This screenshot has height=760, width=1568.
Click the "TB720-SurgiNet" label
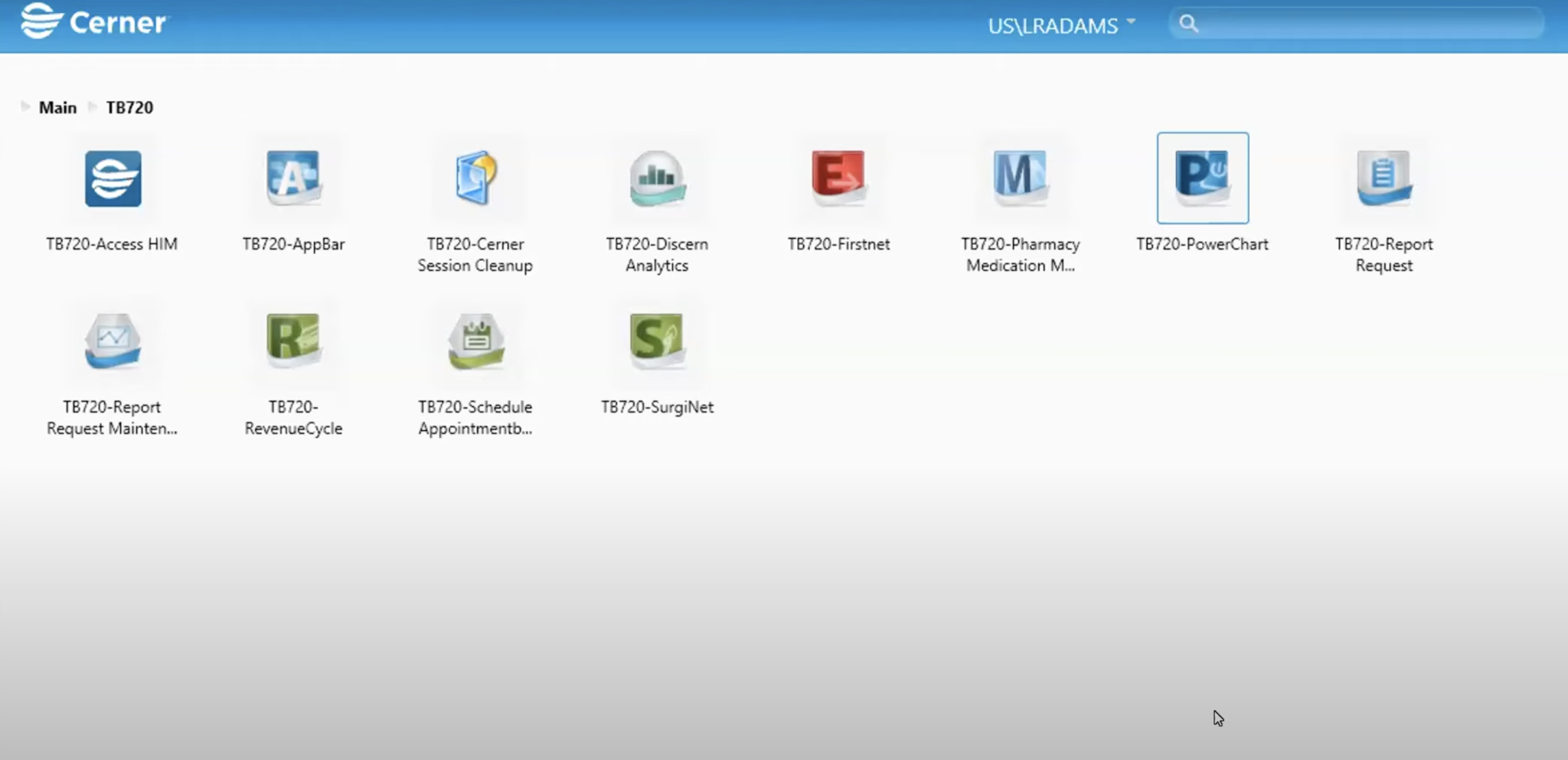click(657, 407)
